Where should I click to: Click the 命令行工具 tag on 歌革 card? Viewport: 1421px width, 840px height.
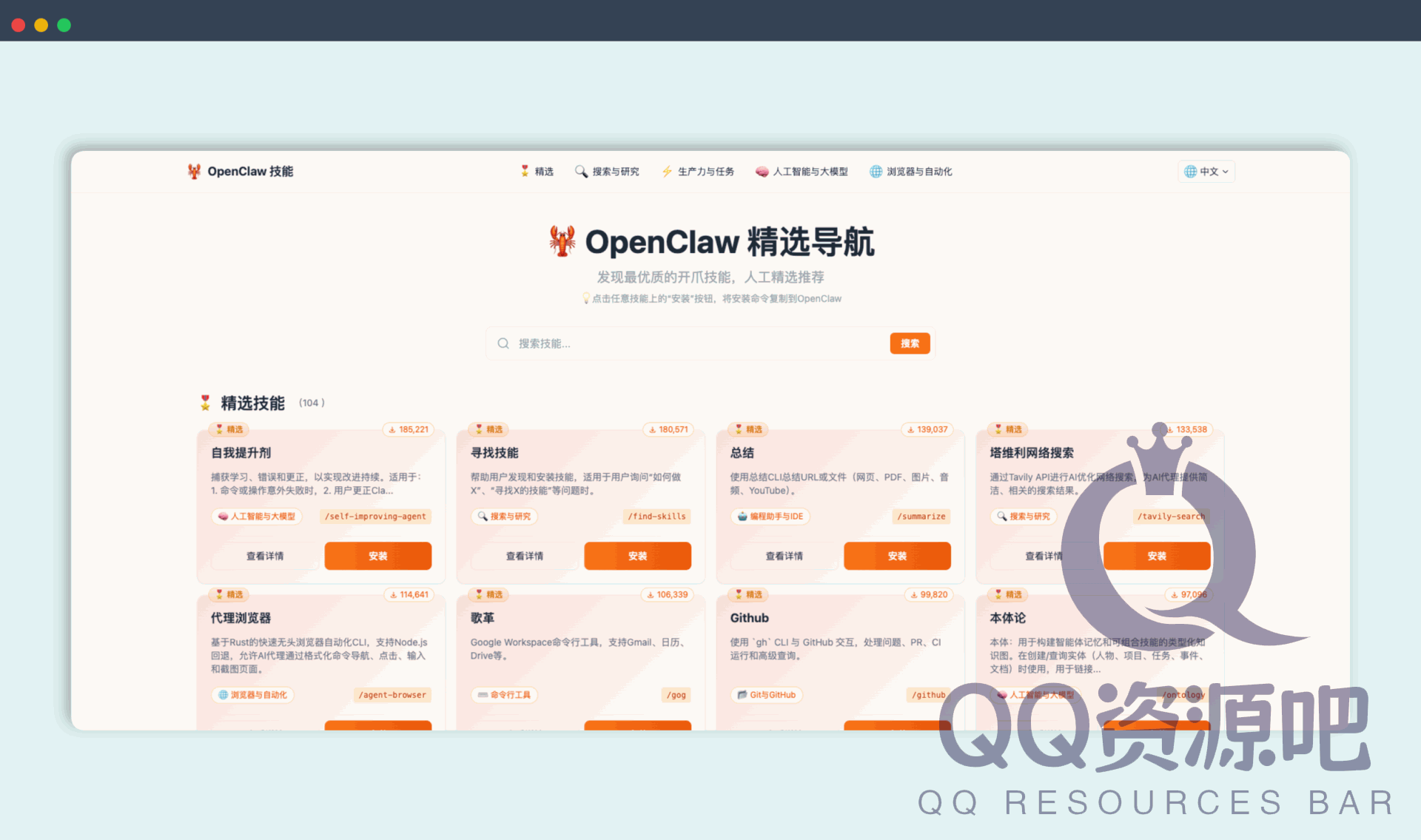tap(504, 695)
